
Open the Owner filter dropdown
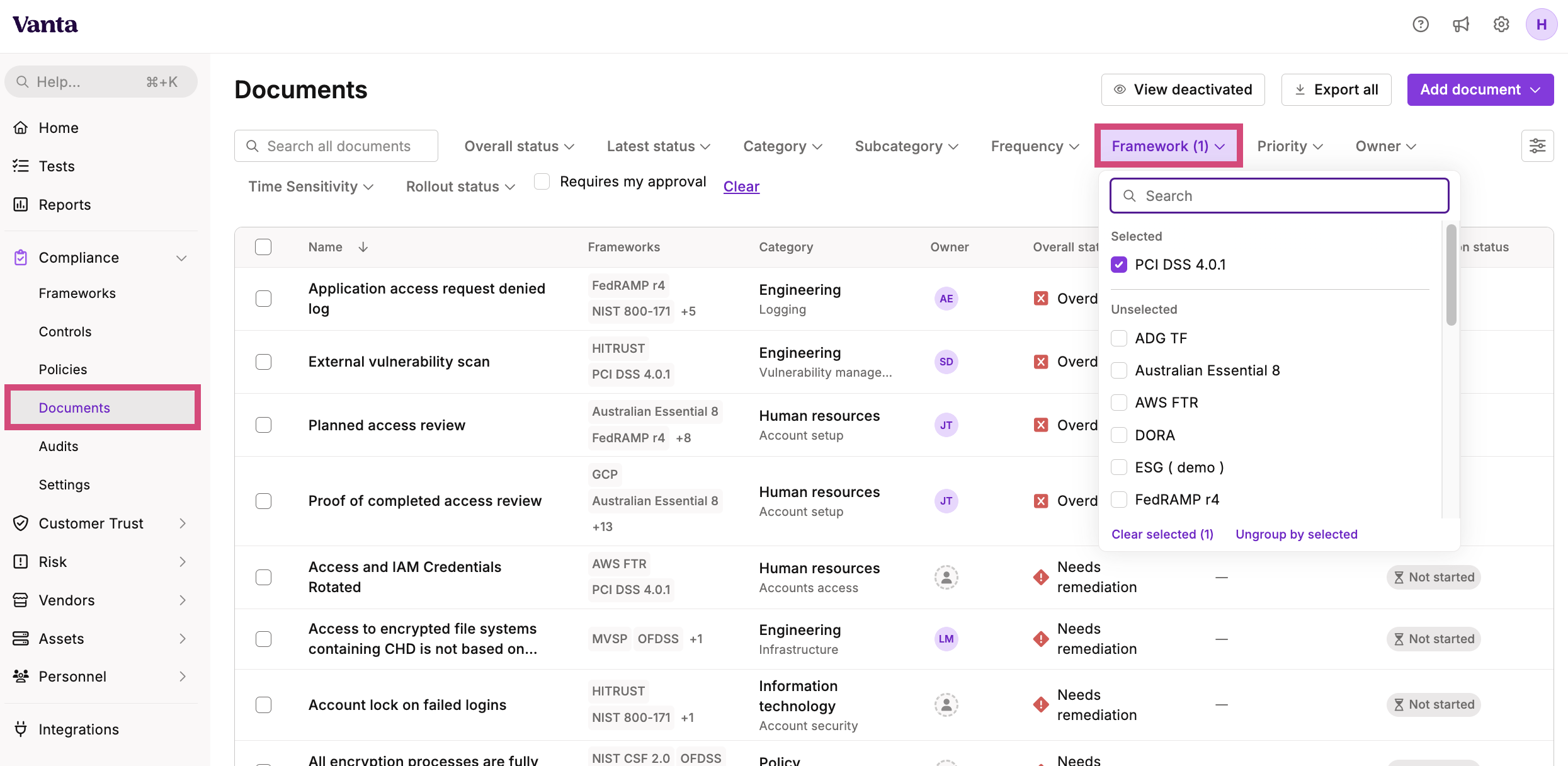pos(1385,146)
